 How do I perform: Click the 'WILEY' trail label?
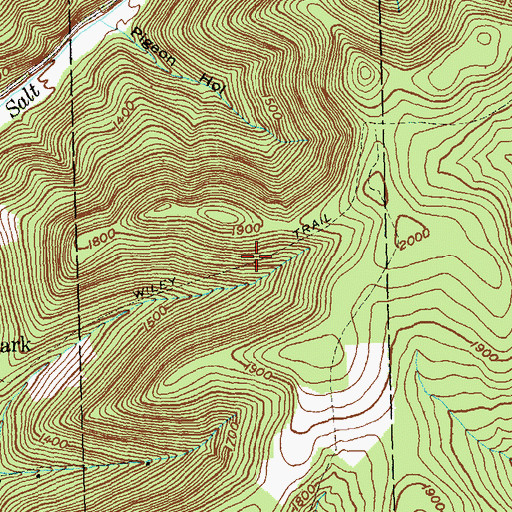point(155,288)
